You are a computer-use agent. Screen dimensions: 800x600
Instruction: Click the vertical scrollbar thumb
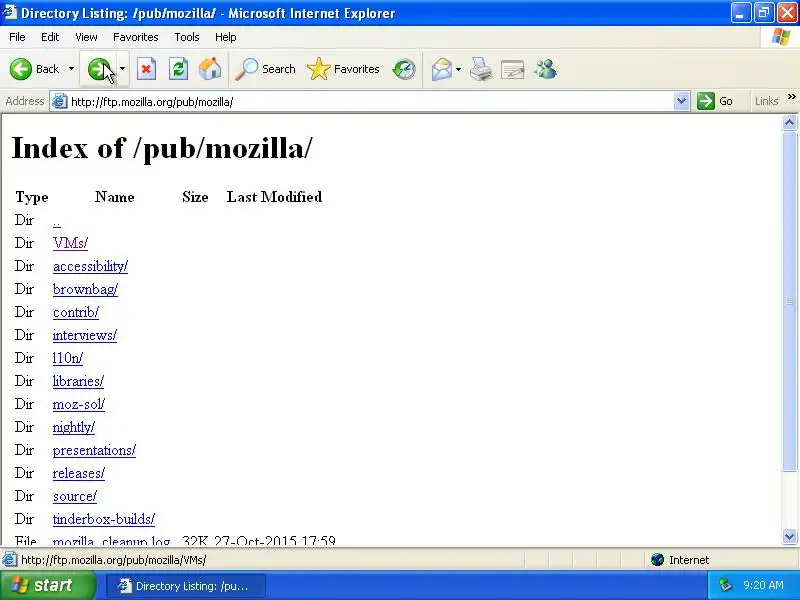[x=789, y=301]
